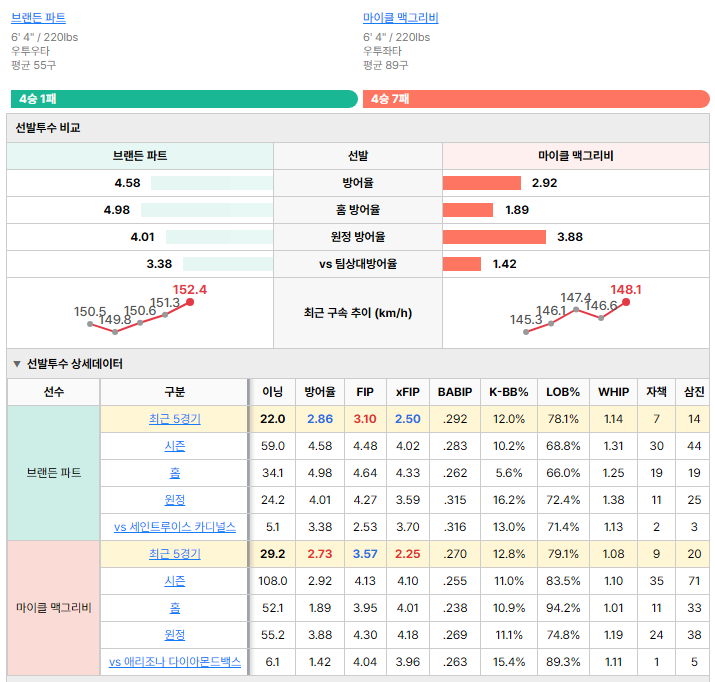The width and height of the screenshot is (715, 682).
Task: Open 원정 link in the 55.2 innings row
Action: click(175, 635)
